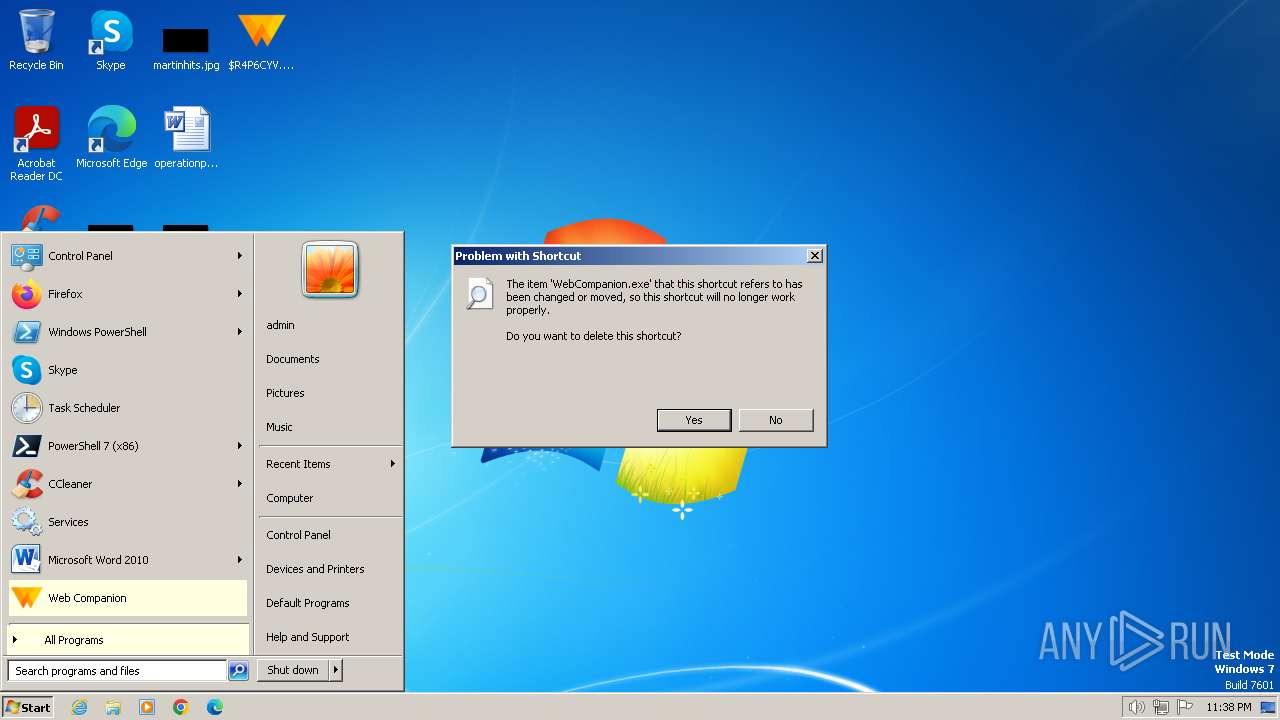Click the network tray icon

[x=1161, y=707]
